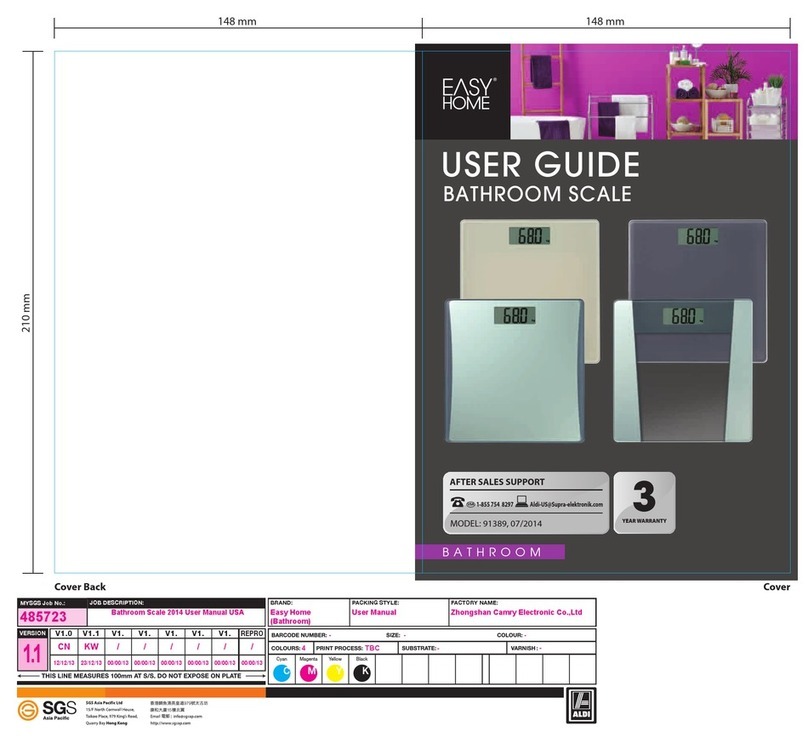808x743 pixels.
Task: Click packing style value "User Manual"
Action: coord(374,613)
